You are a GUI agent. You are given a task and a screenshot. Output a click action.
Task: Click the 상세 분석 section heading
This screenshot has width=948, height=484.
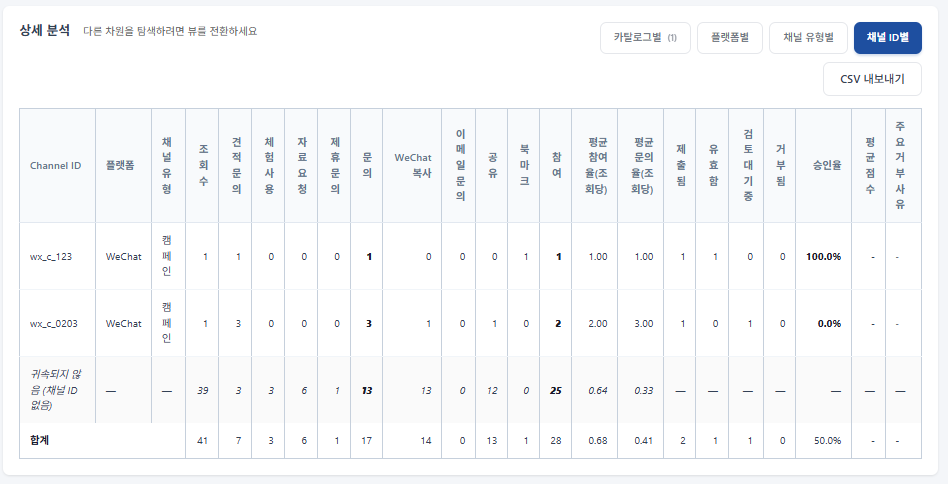(45, 30)
